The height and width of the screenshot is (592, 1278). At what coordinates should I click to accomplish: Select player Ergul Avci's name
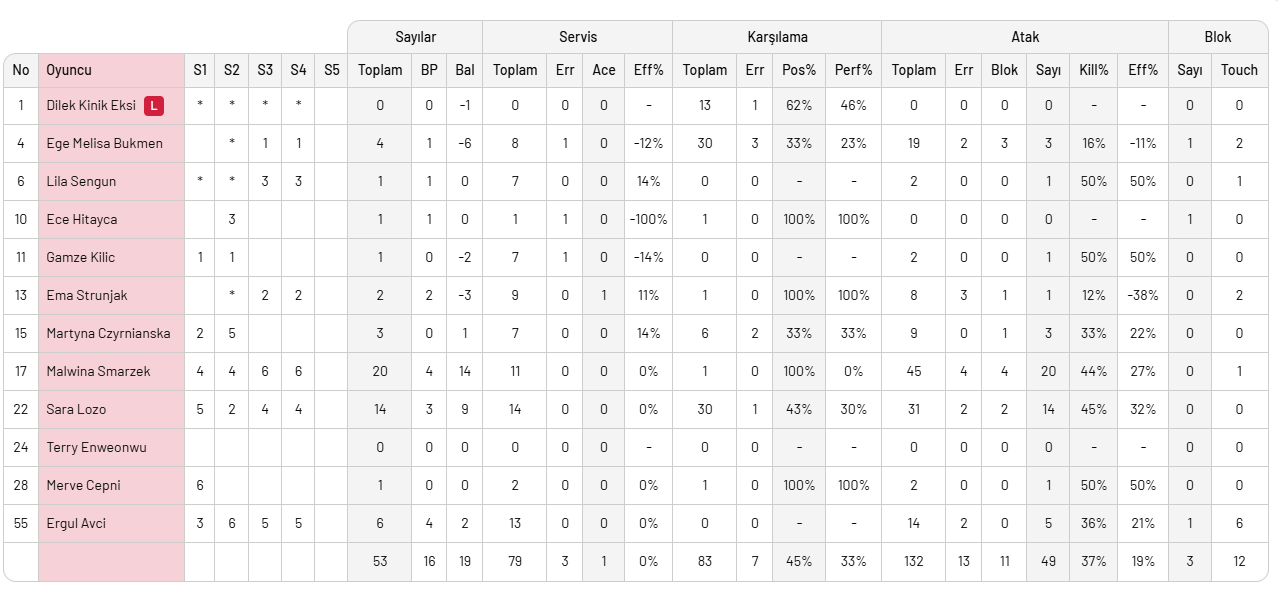pyautogui.click(x=76, y=523)
